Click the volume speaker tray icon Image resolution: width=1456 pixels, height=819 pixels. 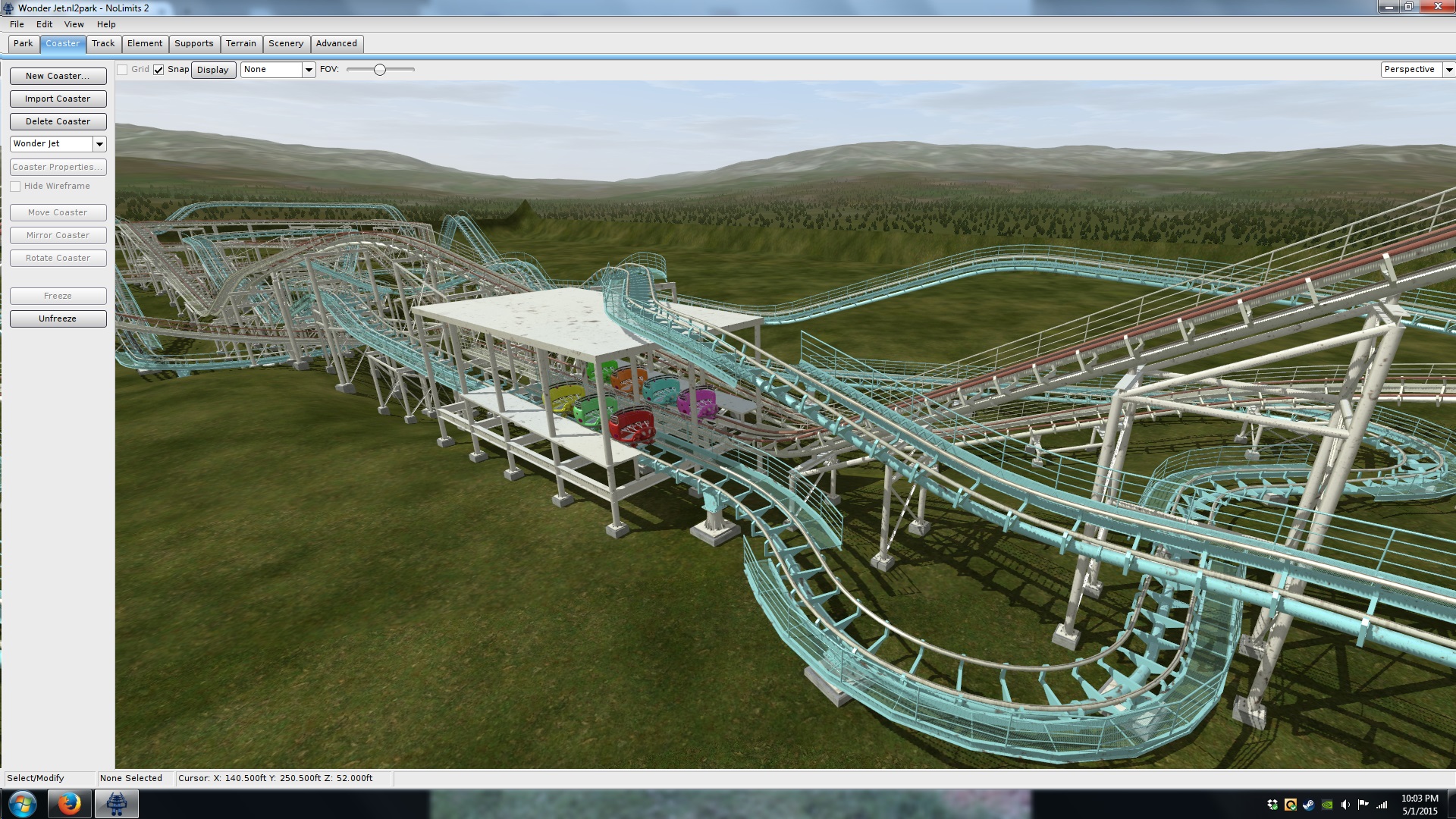coord(1345,805)
